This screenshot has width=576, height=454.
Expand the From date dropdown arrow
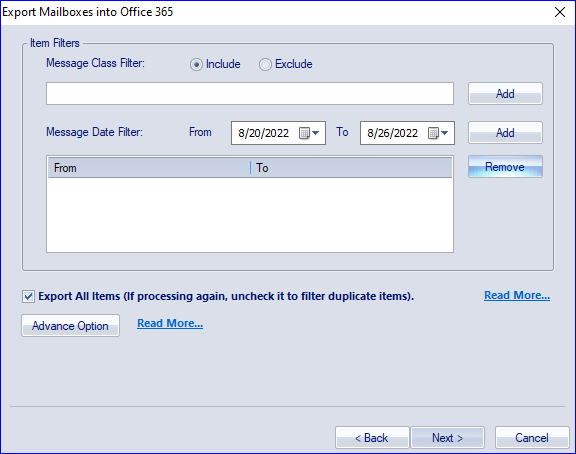tap(316, 133)
